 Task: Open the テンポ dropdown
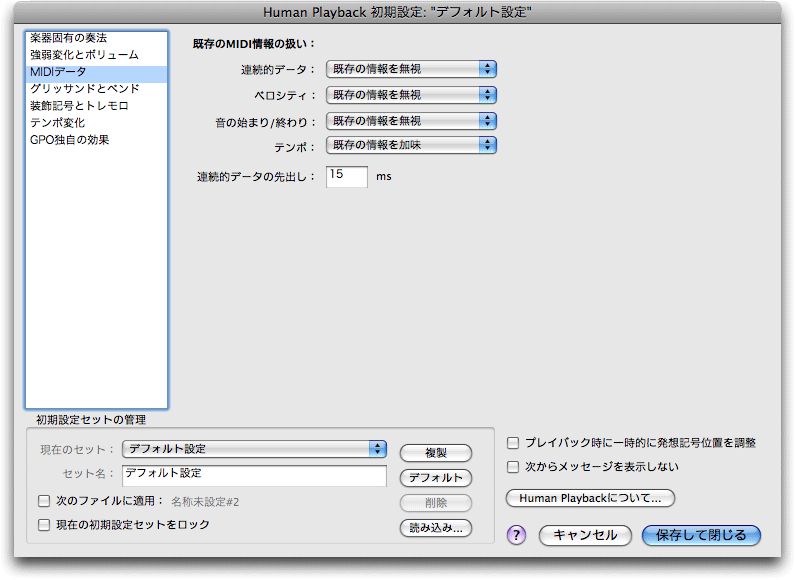411,145
